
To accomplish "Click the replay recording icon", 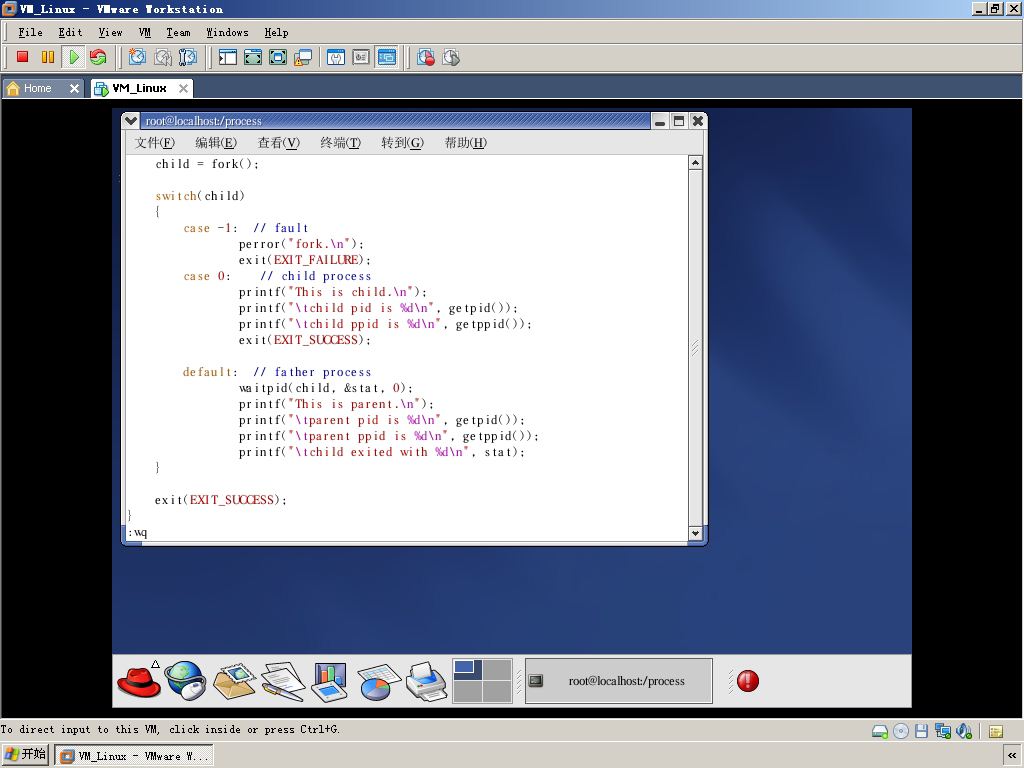I will (451, 57).
